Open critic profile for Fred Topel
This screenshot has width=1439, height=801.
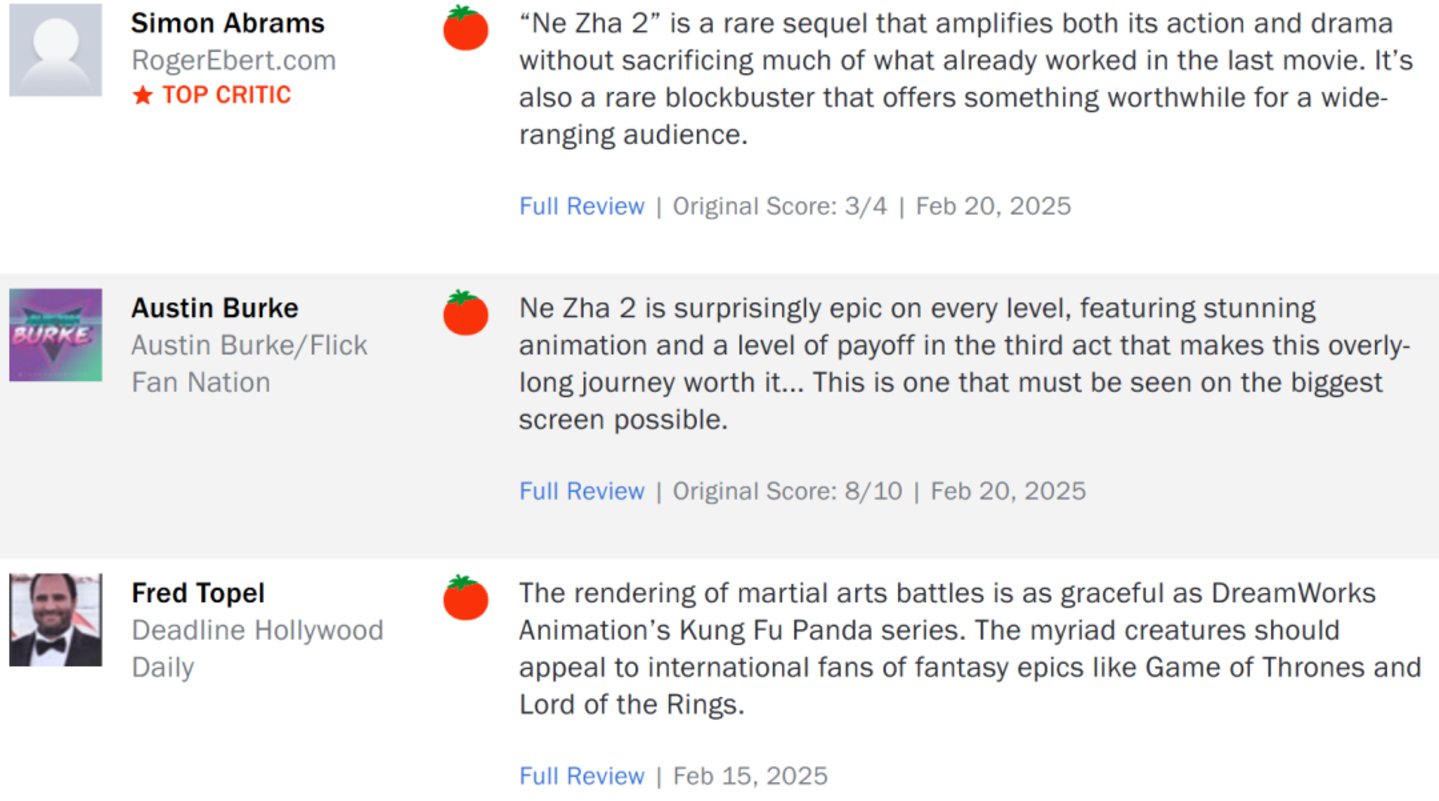click(198, 593)
